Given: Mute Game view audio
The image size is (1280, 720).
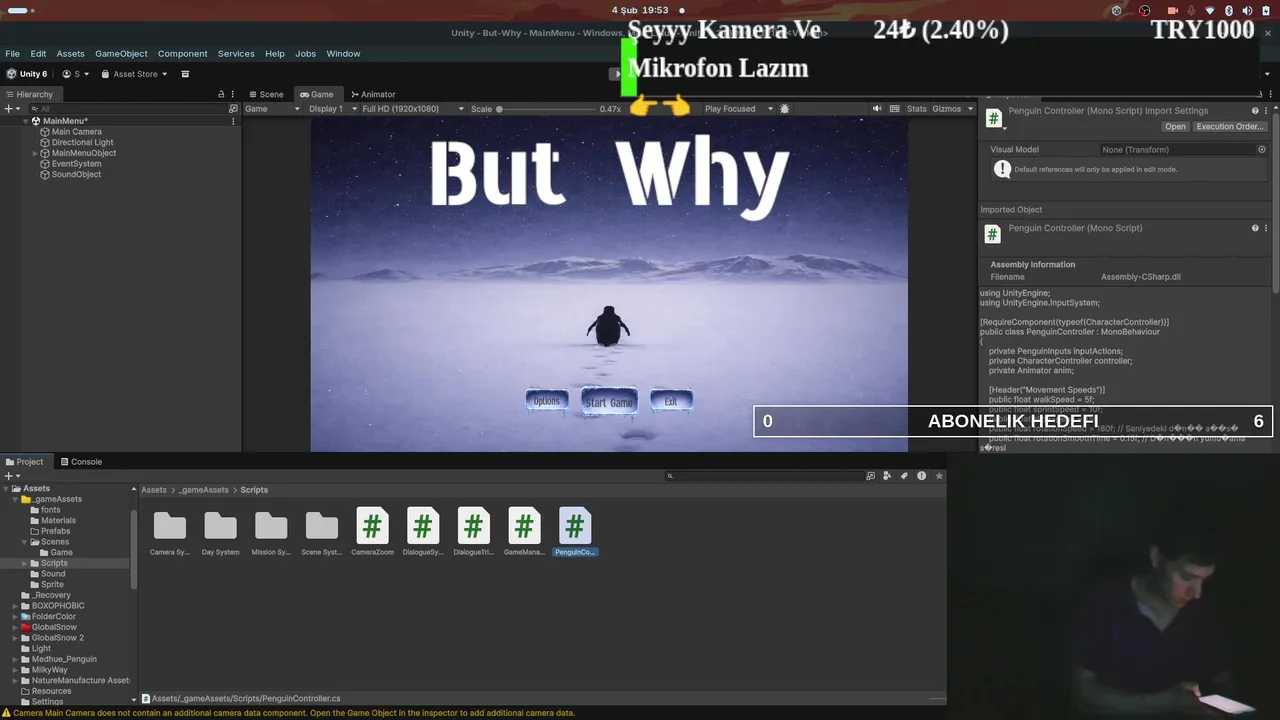Looking at the screenshot, I should point(877,109).
